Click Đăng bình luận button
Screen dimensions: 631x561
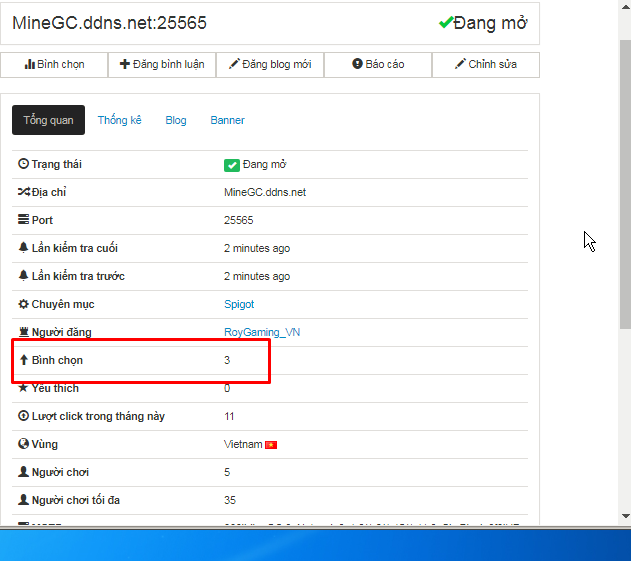[162, 64]
